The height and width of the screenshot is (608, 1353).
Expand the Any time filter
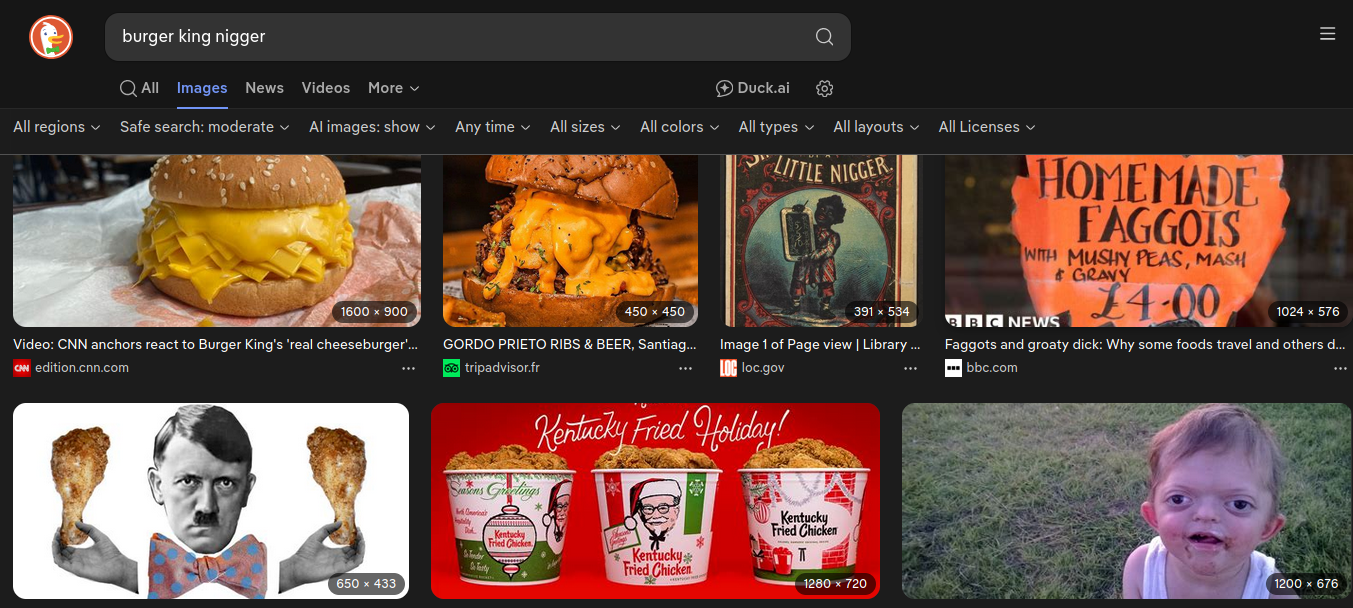point(493,127)
